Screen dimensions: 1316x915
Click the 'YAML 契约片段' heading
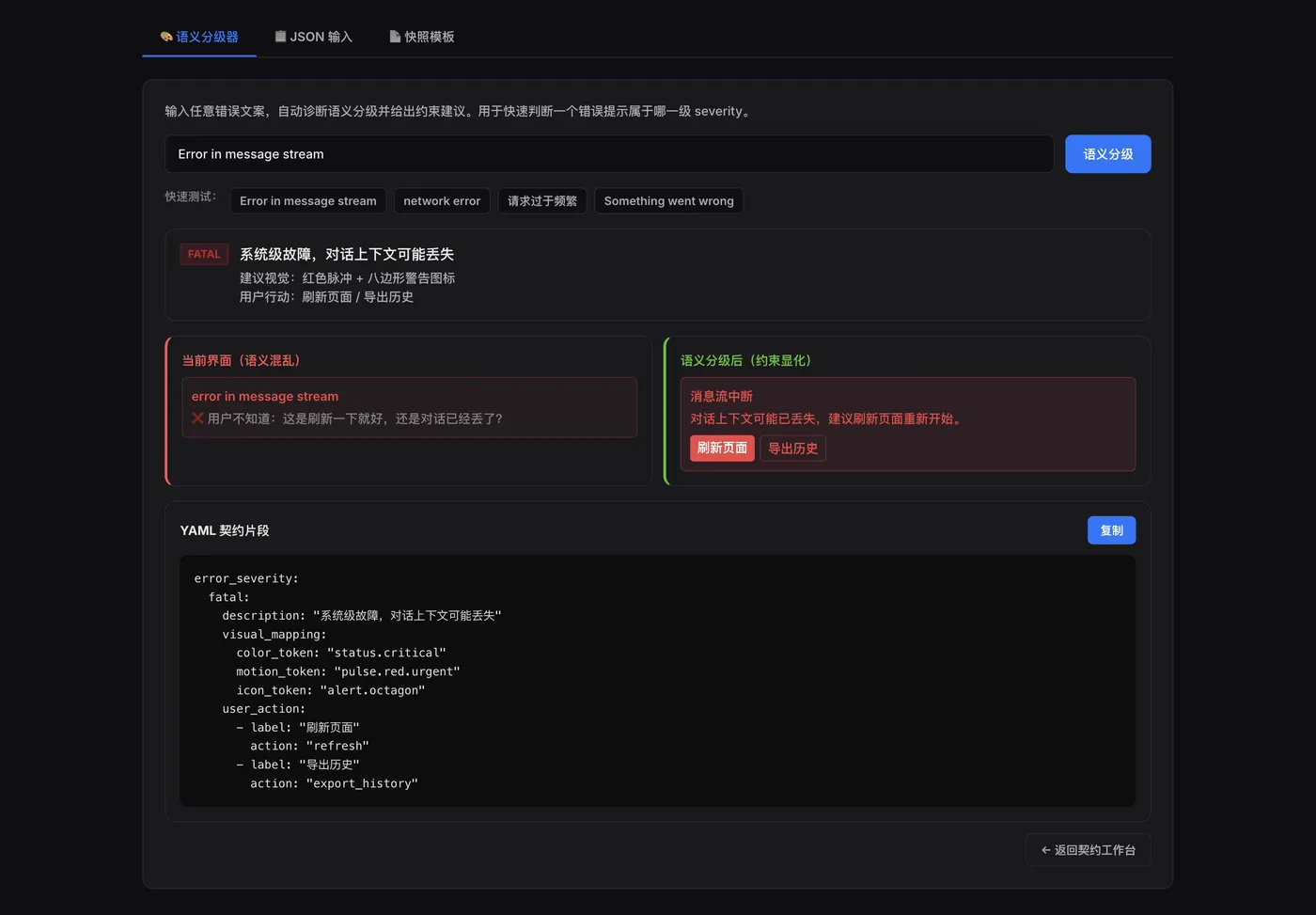tap(225, 530)
